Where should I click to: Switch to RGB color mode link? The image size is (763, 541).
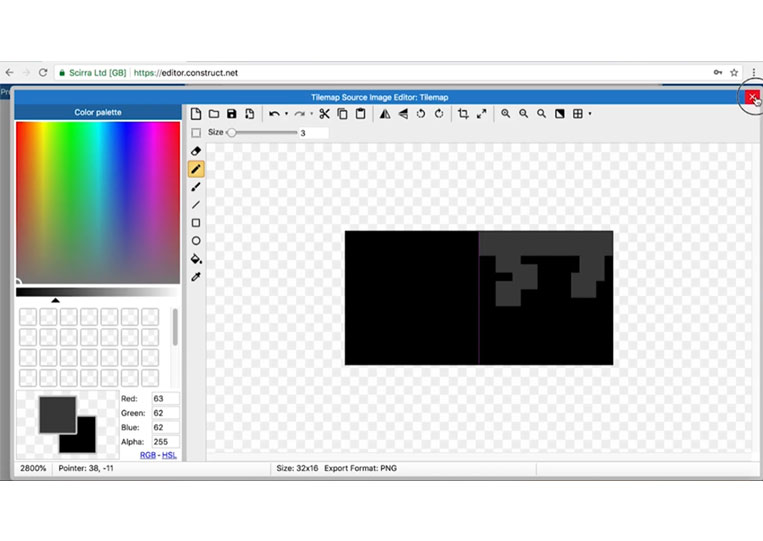(x=147, y=455)
